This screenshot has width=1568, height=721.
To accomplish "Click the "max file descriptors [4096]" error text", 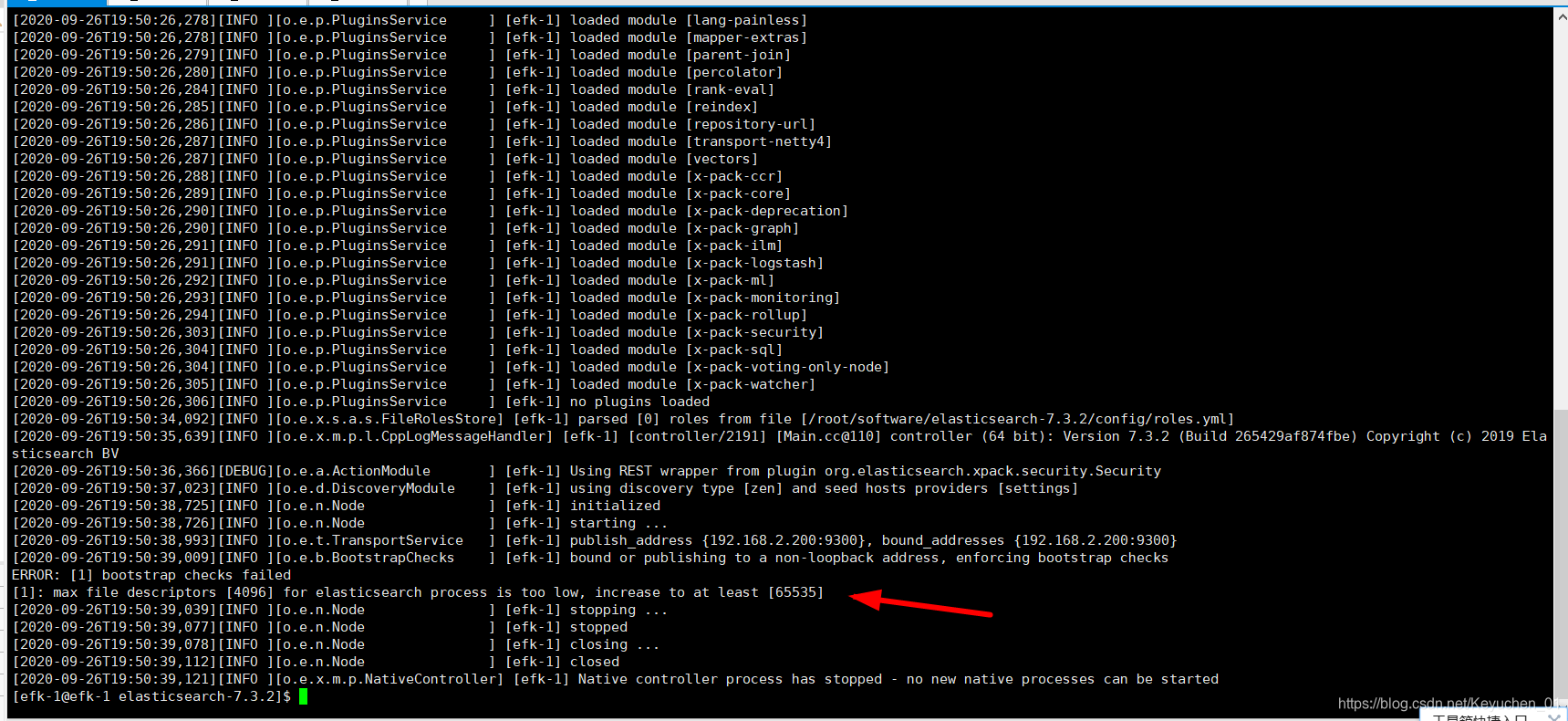I will coord(163,592).
